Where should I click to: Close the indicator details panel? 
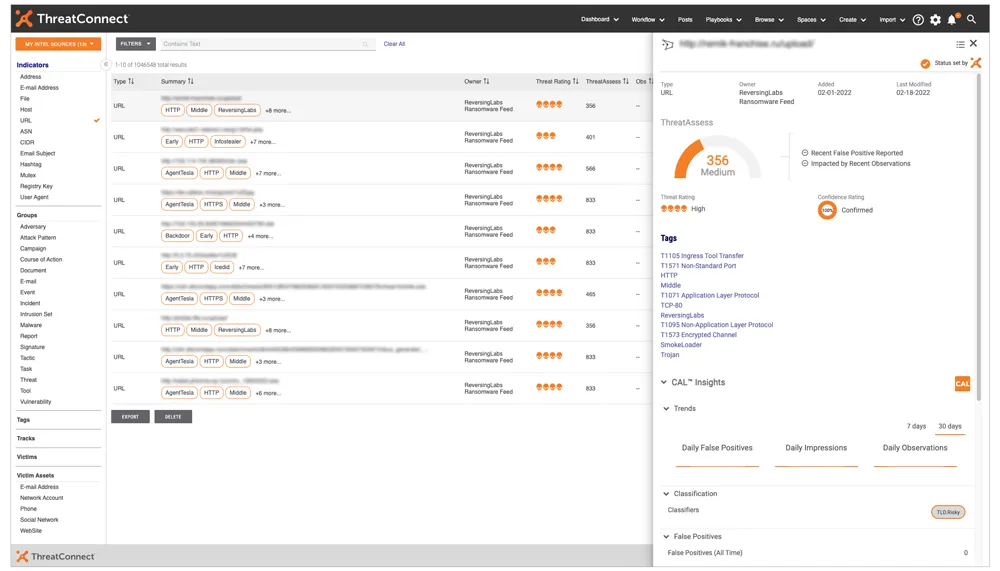click(973, 43)
